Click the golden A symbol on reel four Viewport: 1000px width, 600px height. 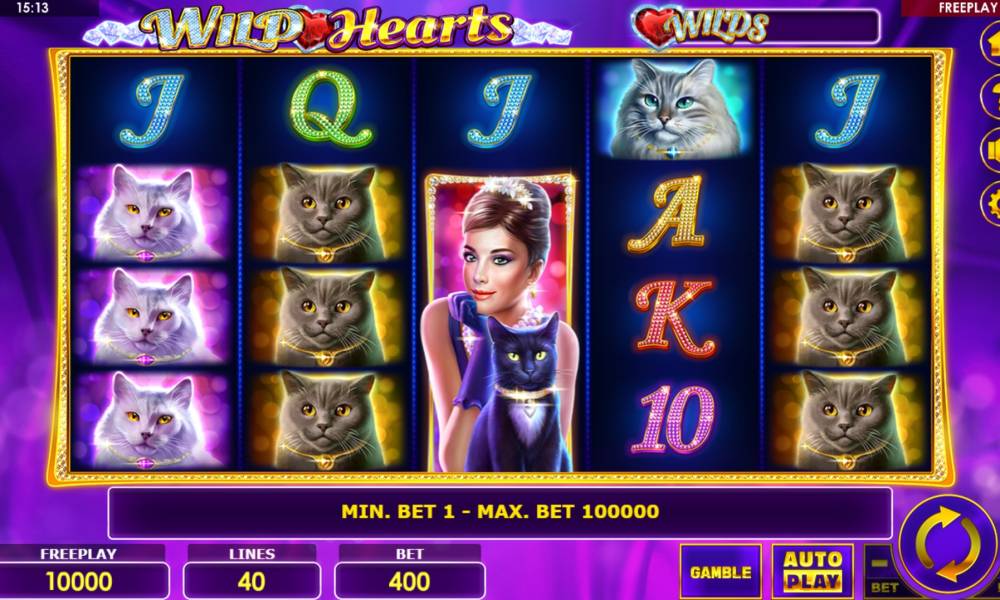point(667,214)
